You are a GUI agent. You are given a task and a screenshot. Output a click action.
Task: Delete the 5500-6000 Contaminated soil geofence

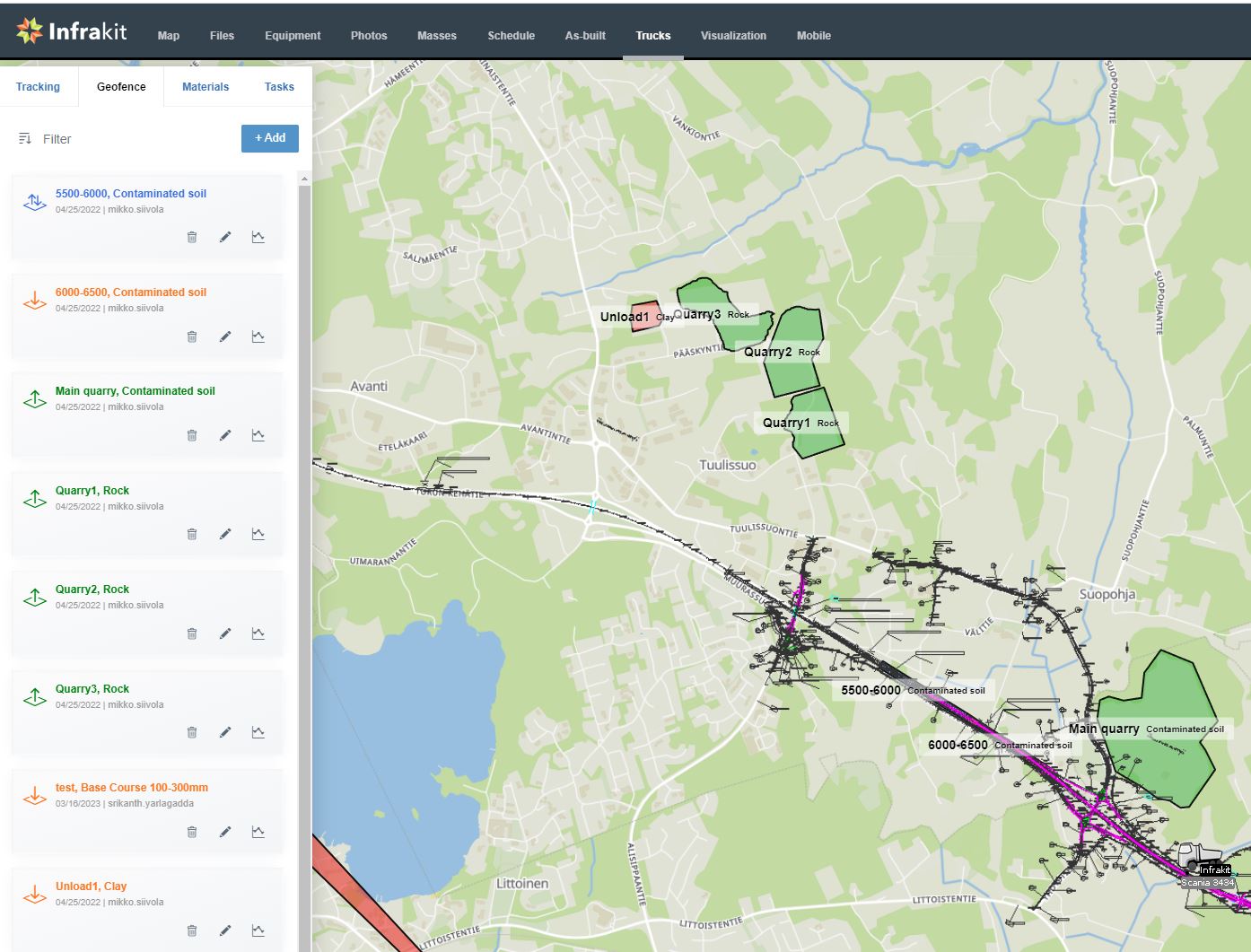click(192, 238)
